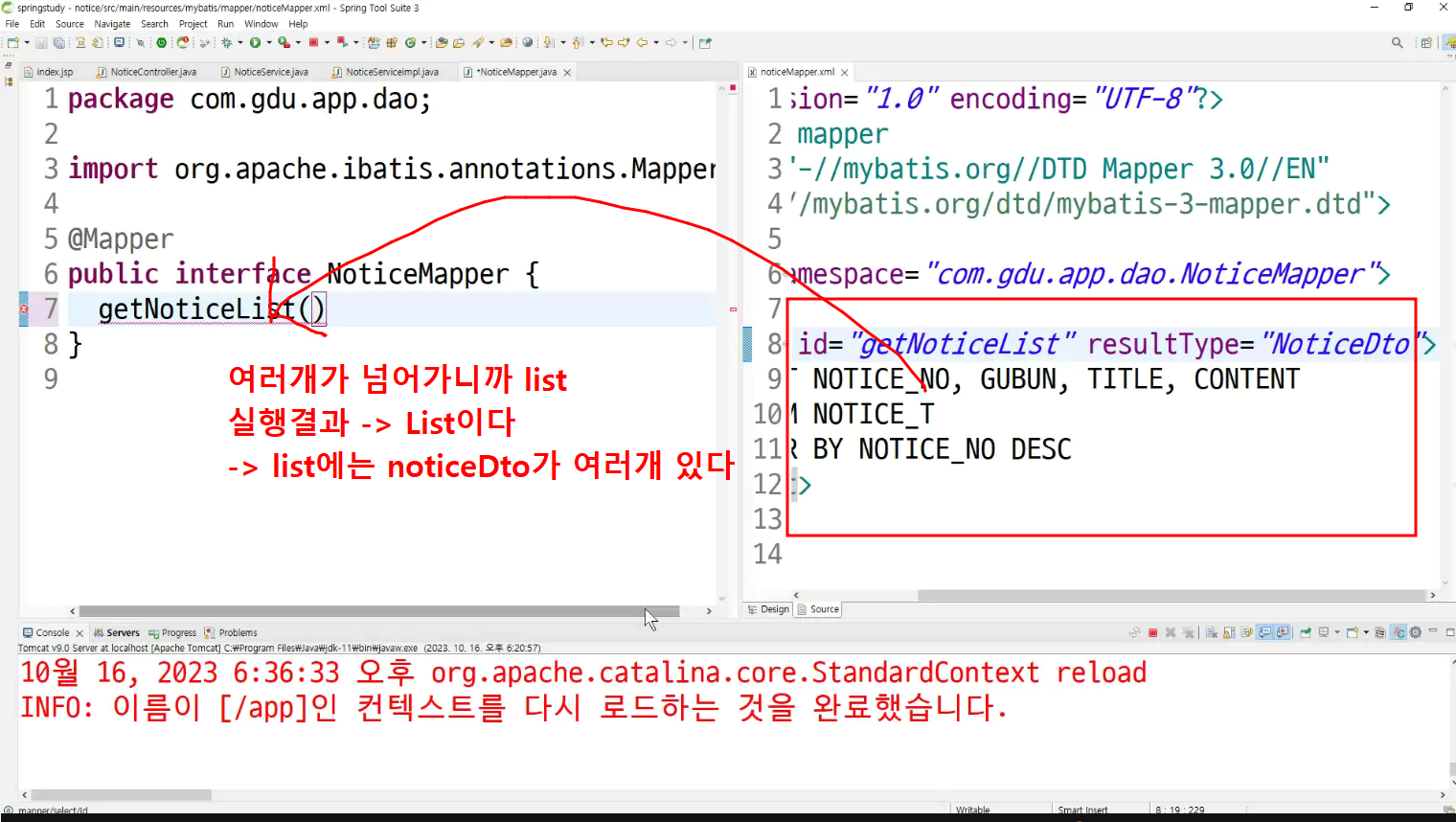Open the Display Selected Console dropdown arrow
Screen dimensions: 1456x822
tap(1337, 632)
